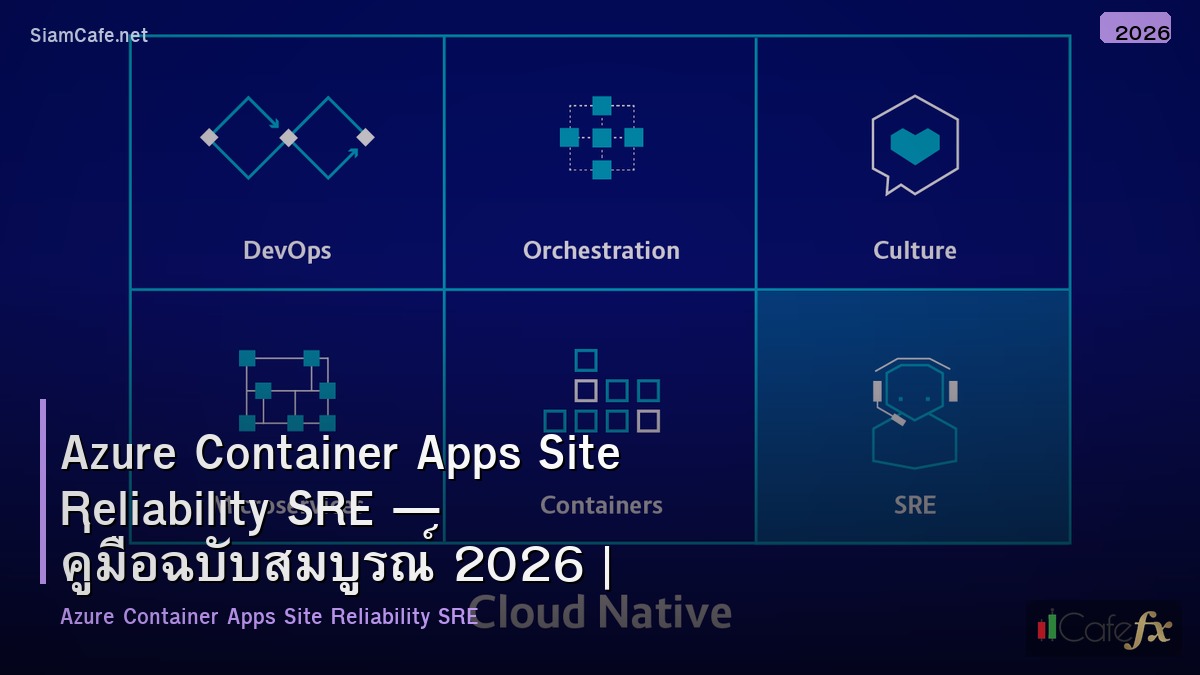Click the Azure Container Apps subtitle link

(x=270, y=616)
